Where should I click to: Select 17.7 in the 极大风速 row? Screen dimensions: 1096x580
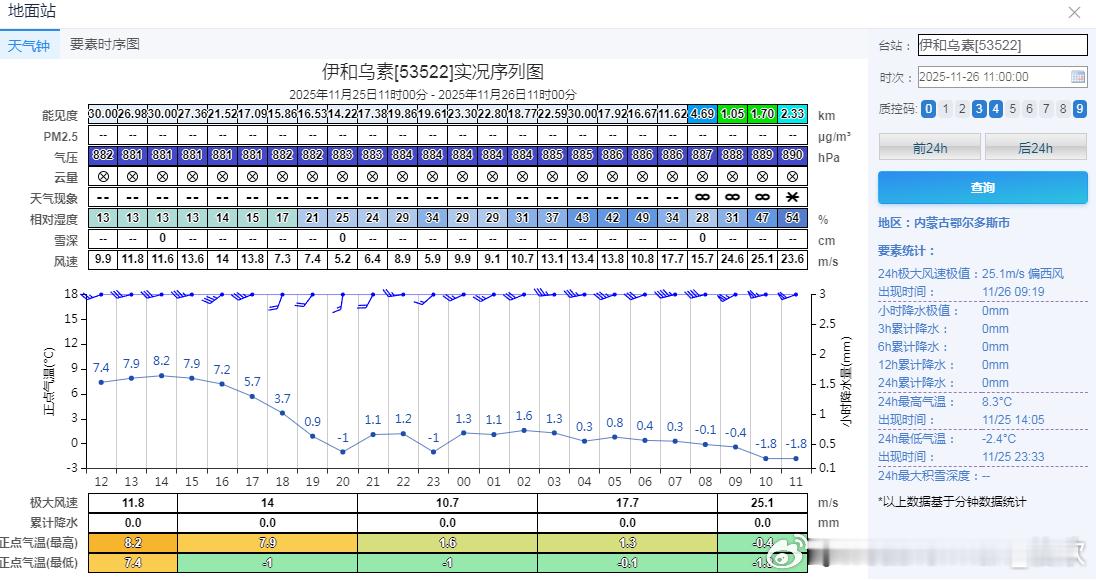coord(628,503)
